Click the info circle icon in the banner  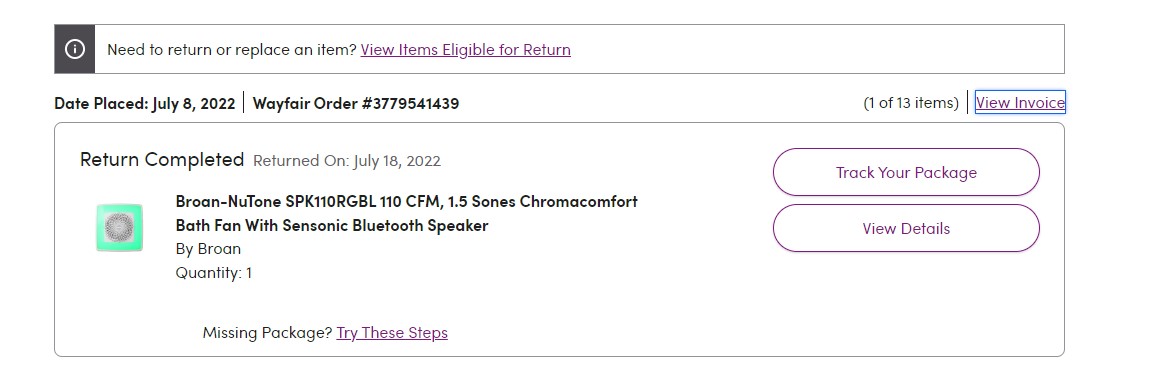[x=75, y=49]
